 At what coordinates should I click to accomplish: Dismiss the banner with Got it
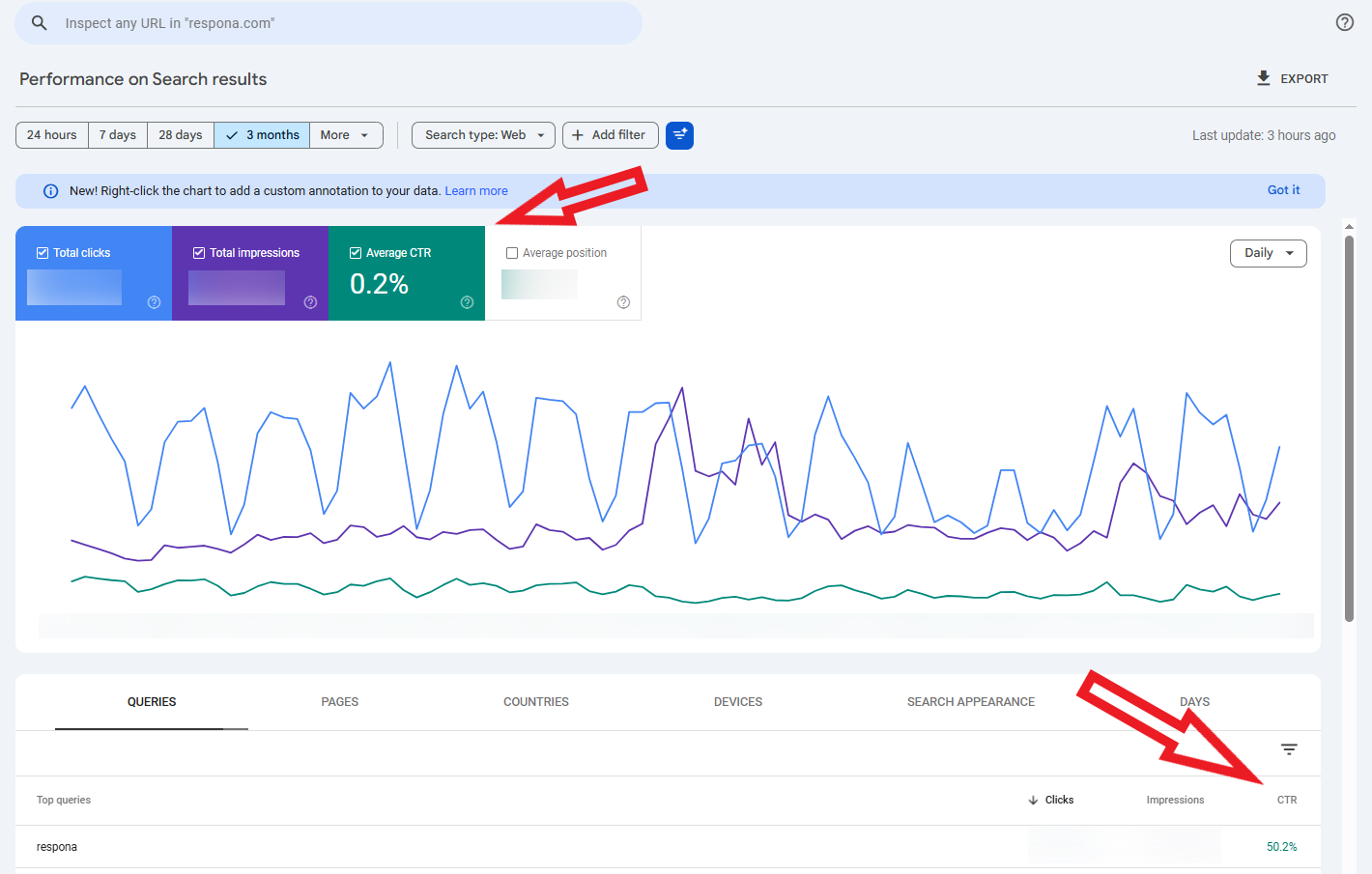[x=1283, y=190]
